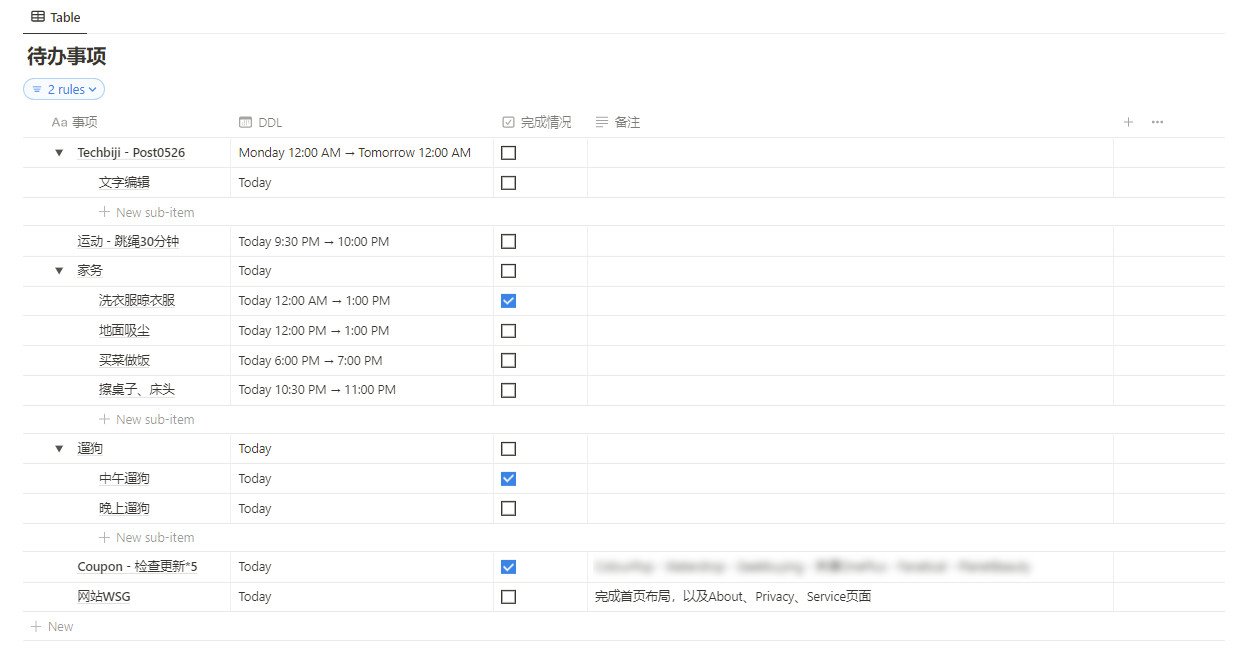1243x650 pixels.
Task: Click the New button to add a row
Action: coord(51,626)
